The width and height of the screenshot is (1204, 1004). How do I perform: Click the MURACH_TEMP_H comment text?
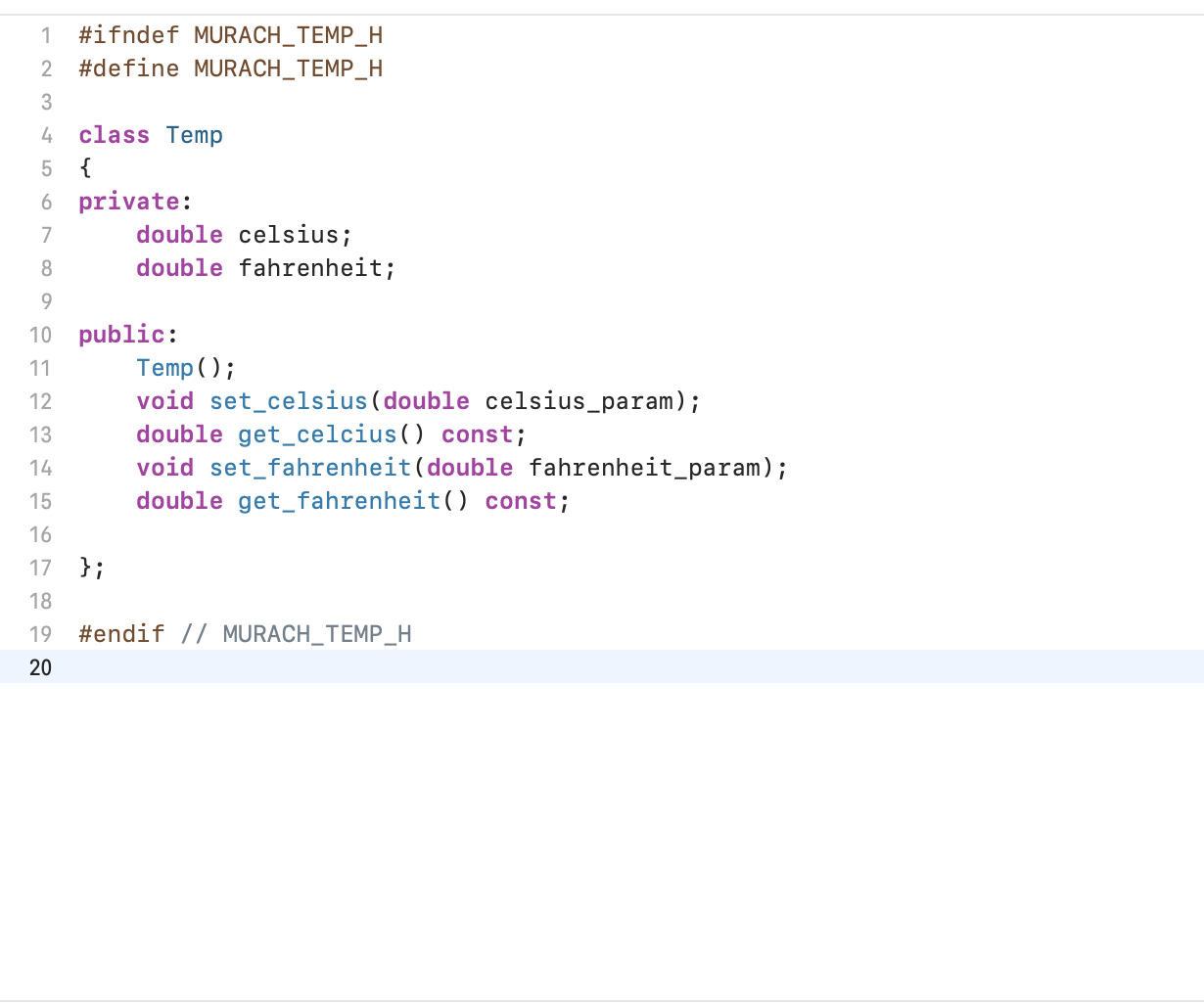pos(315,634)
